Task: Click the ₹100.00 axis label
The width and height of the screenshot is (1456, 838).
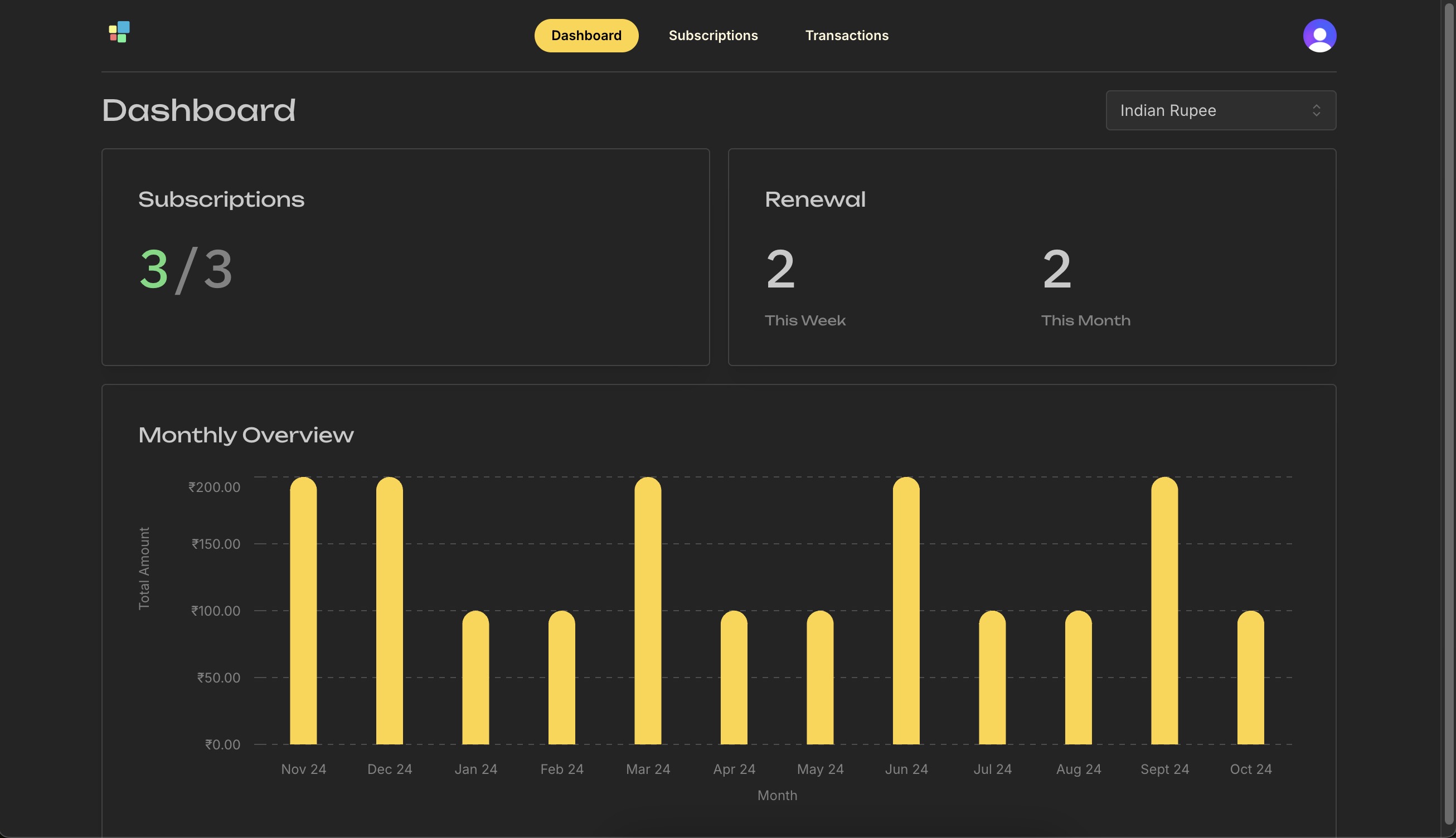Action: [216, 611]
